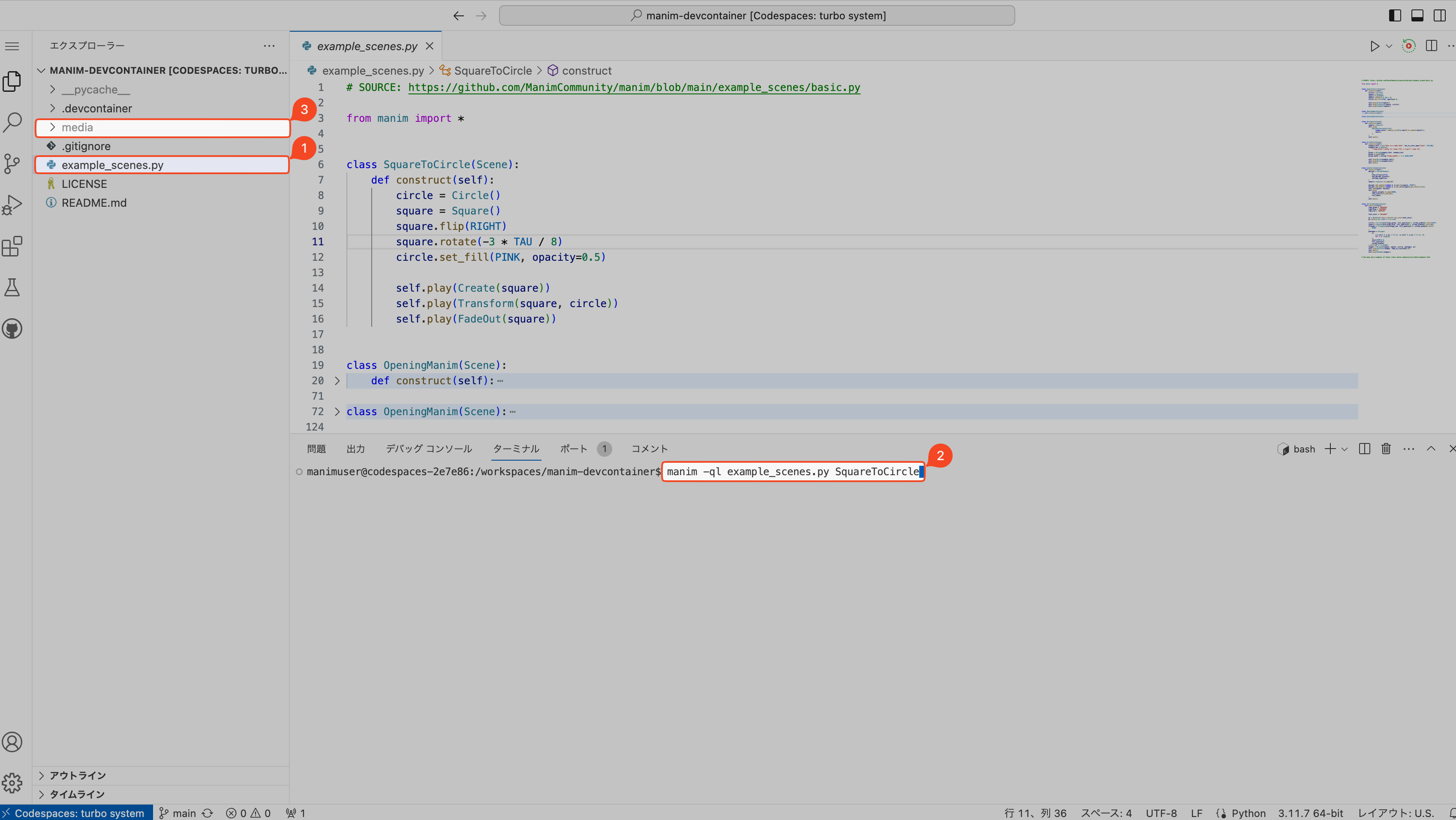Expand the media folder

coord(78,128)
